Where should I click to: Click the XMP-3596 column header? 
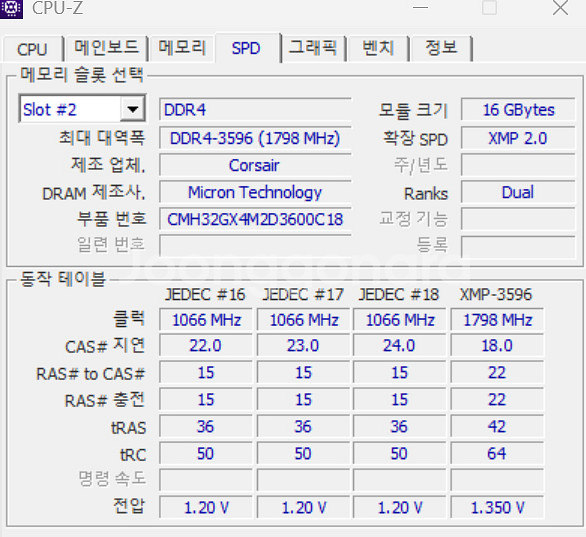point(496,294)
